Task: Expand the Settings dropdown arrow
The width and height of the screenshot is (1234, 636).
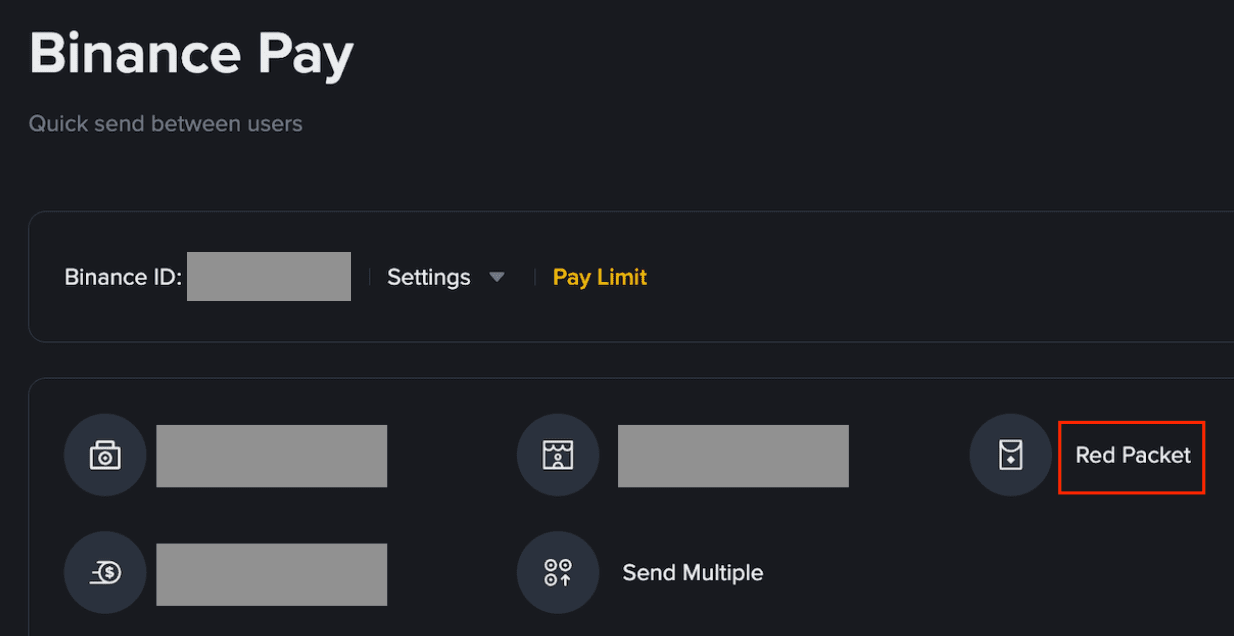Action: pyautogui.click(x=497, y=277)
